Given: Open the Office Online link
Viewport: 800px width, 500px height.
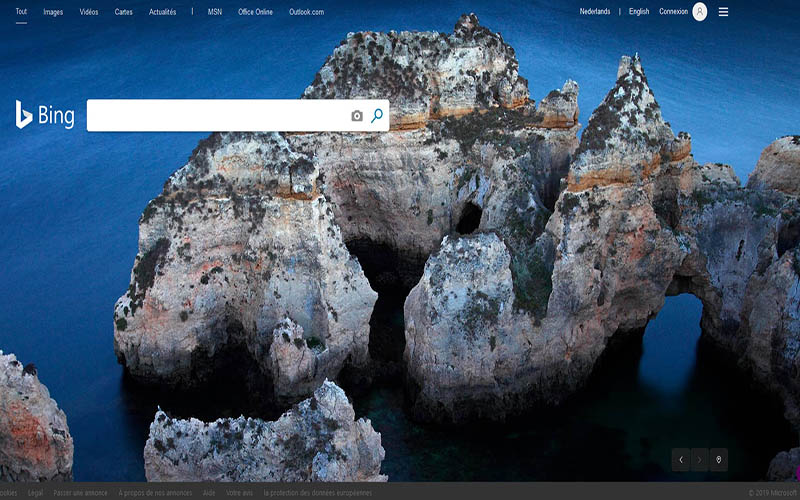Looking at the screenshot, I should (x=255, y=12).
